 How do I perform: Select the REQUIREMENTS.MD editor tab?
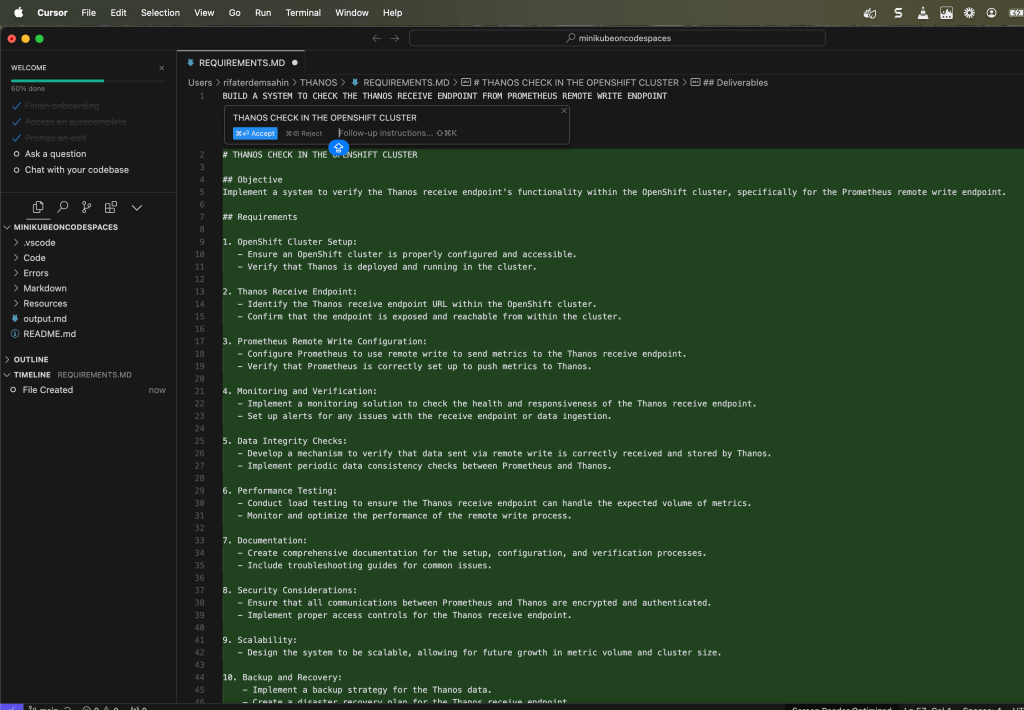point(242,63)
